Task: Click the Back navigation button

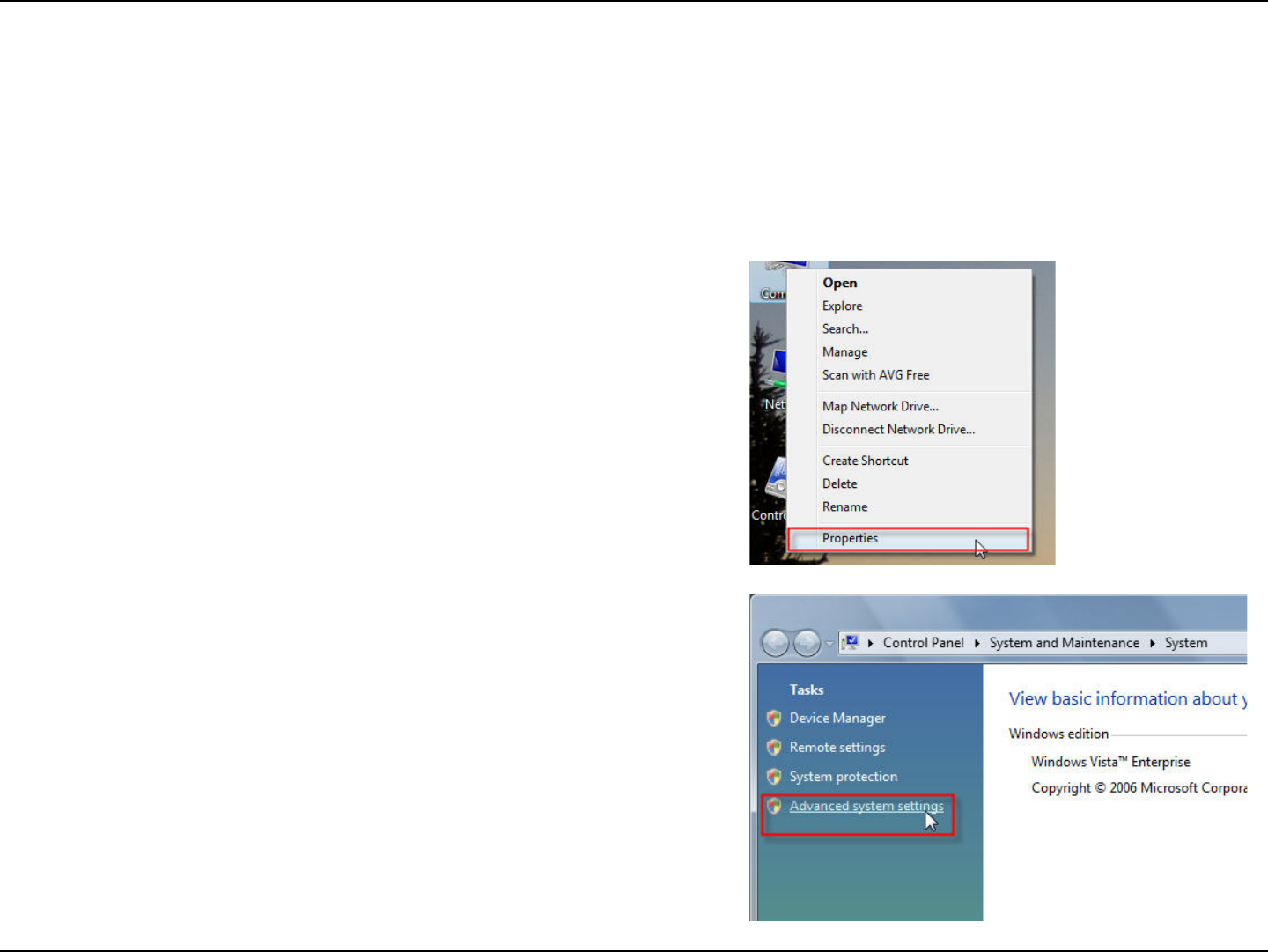Action: click(775, 643)
